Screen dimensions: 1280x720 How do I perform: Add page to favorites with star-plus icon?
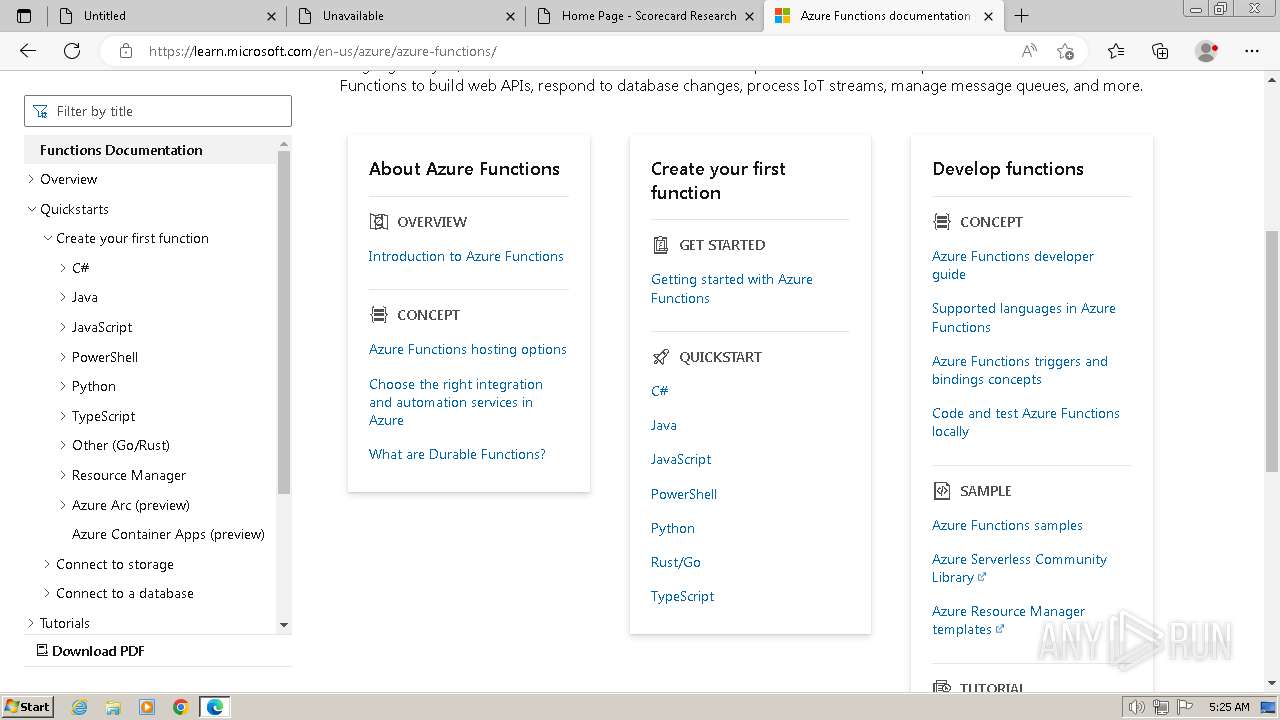1065,51
